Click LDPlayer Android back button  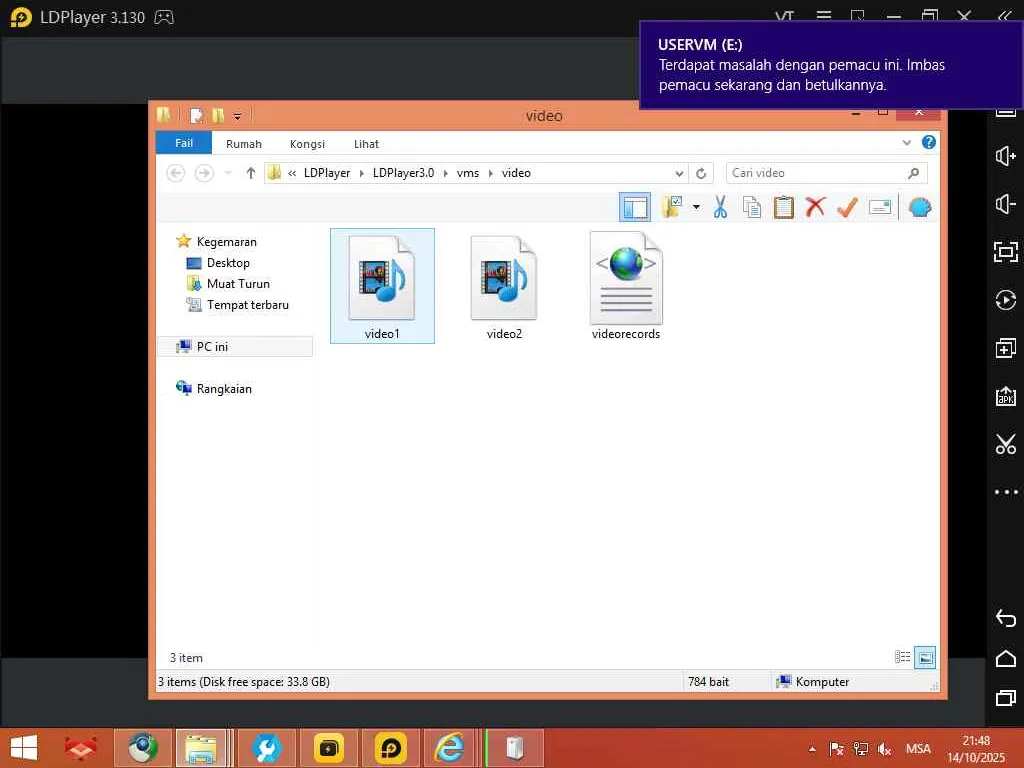click(x=1005, y=618)
